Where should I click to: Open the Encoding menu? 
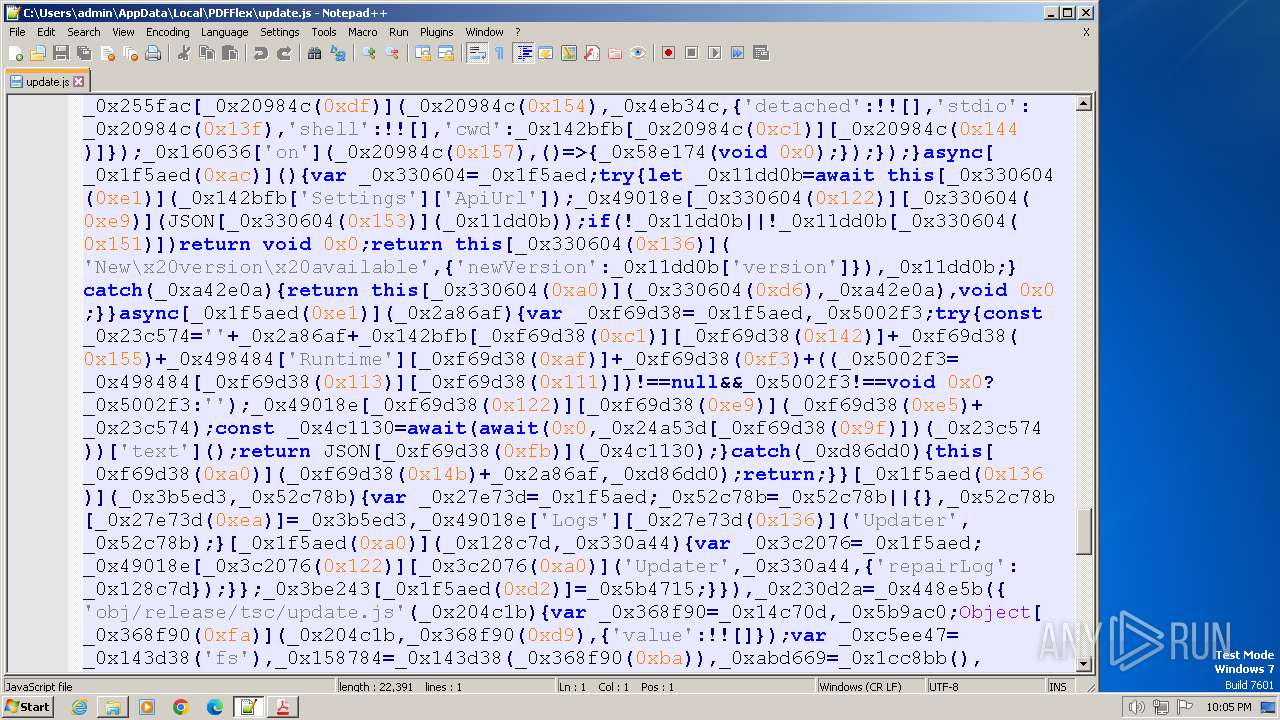tap(167, 32)
